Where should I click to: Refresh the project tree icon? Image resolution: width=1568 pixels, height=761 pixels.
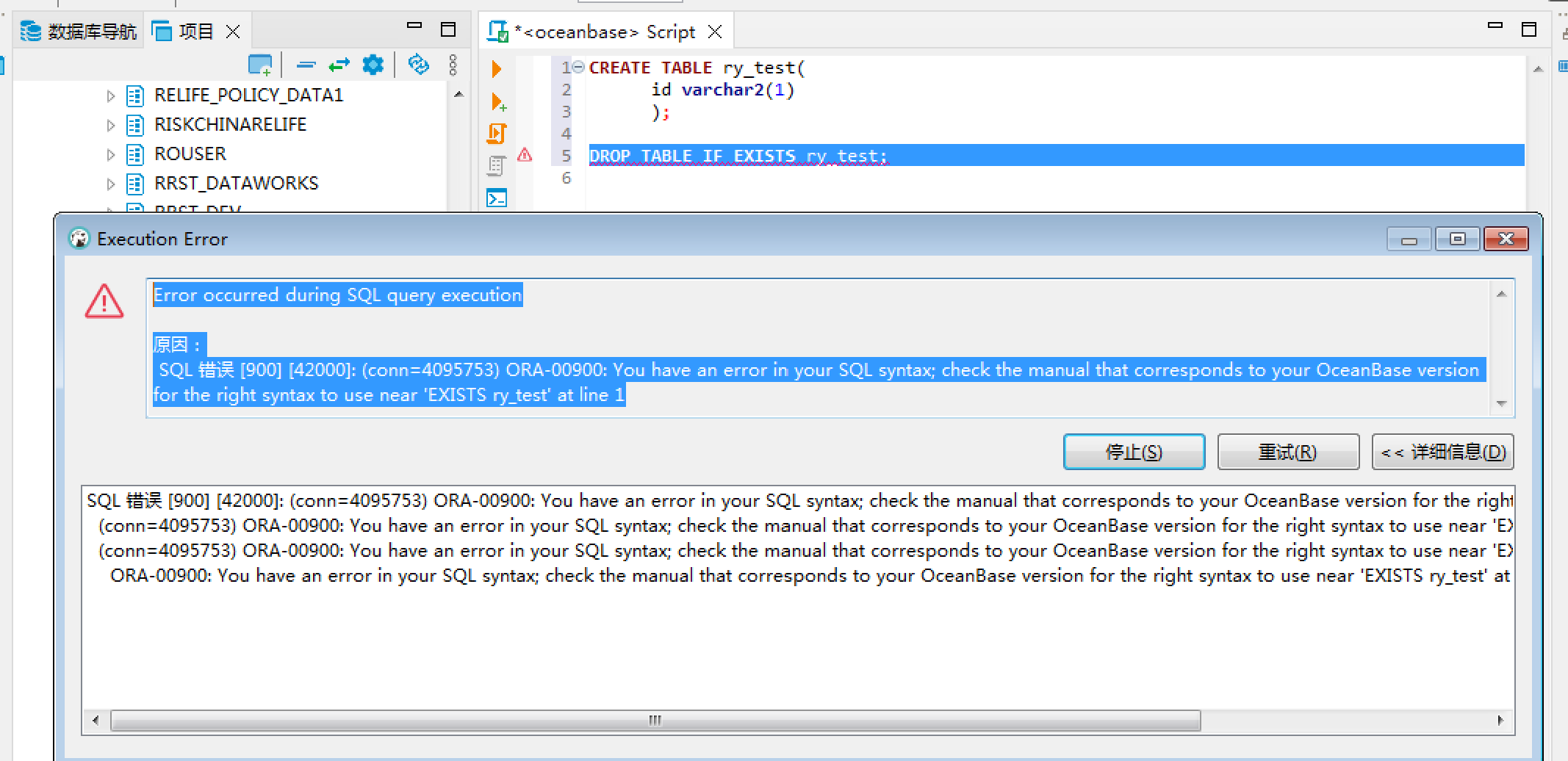click(x=418, y=65)
